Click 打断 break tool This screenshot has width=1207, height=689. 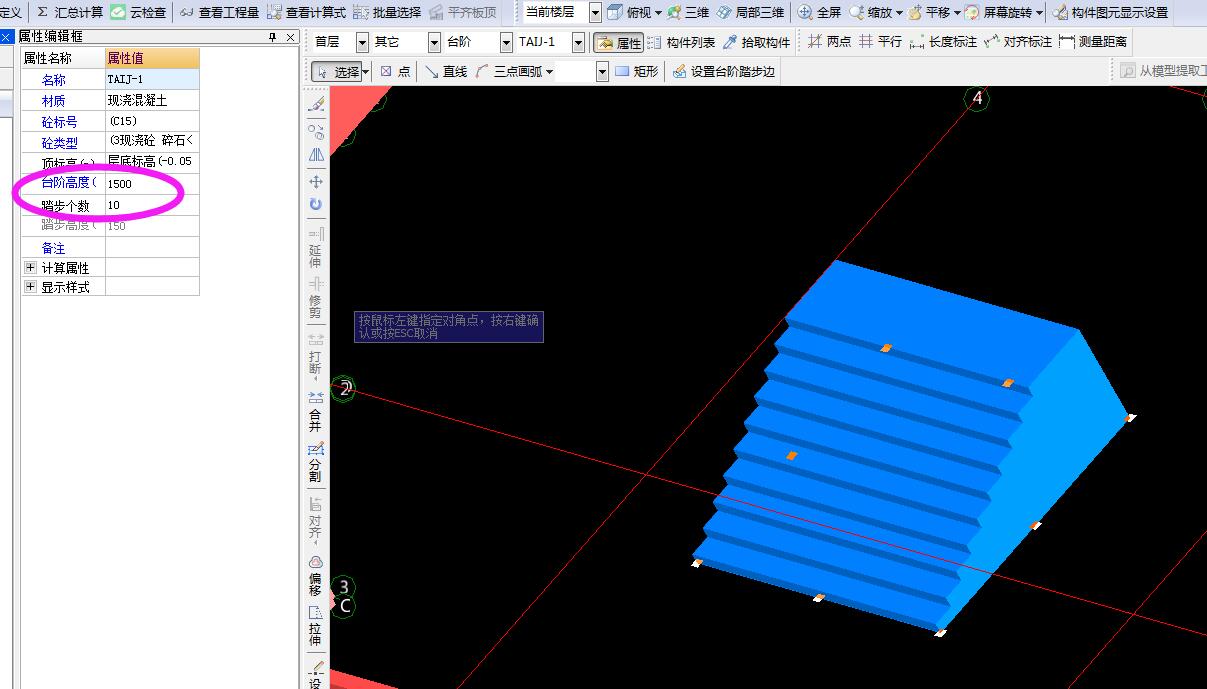point(315,355)
